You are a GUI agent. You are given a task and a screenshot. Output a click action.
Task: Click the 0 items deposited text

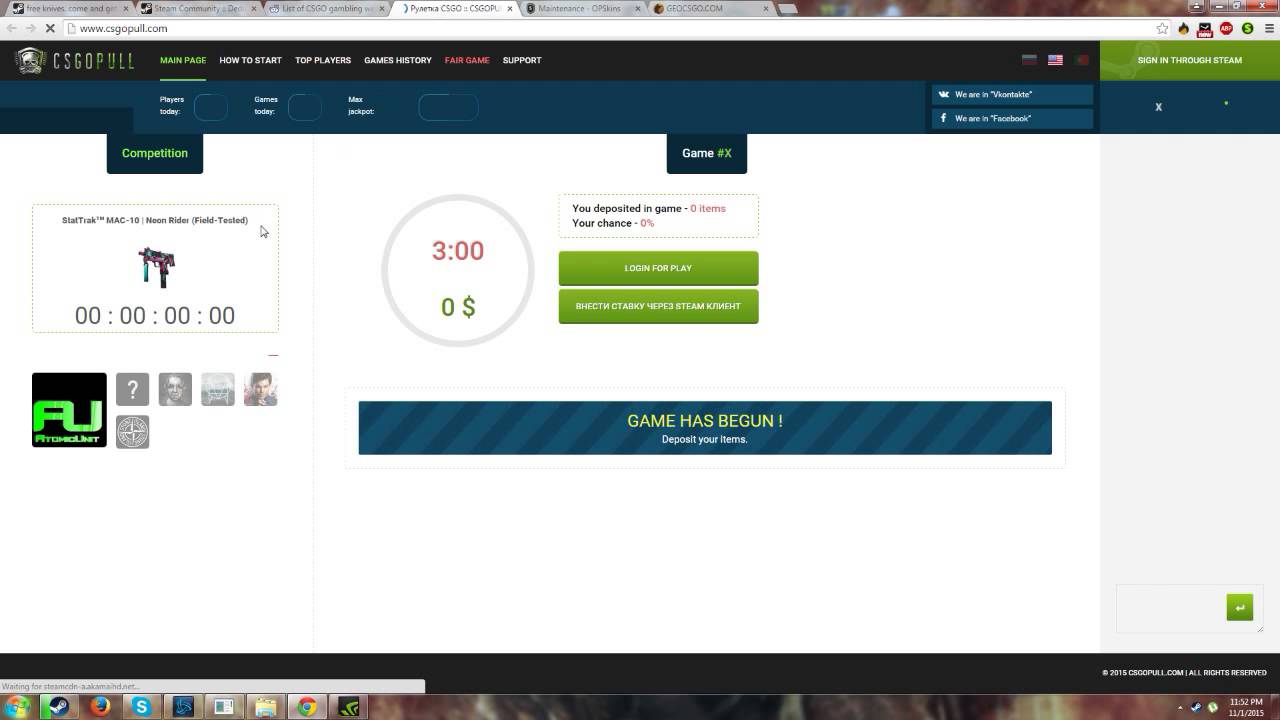(708, 208)
